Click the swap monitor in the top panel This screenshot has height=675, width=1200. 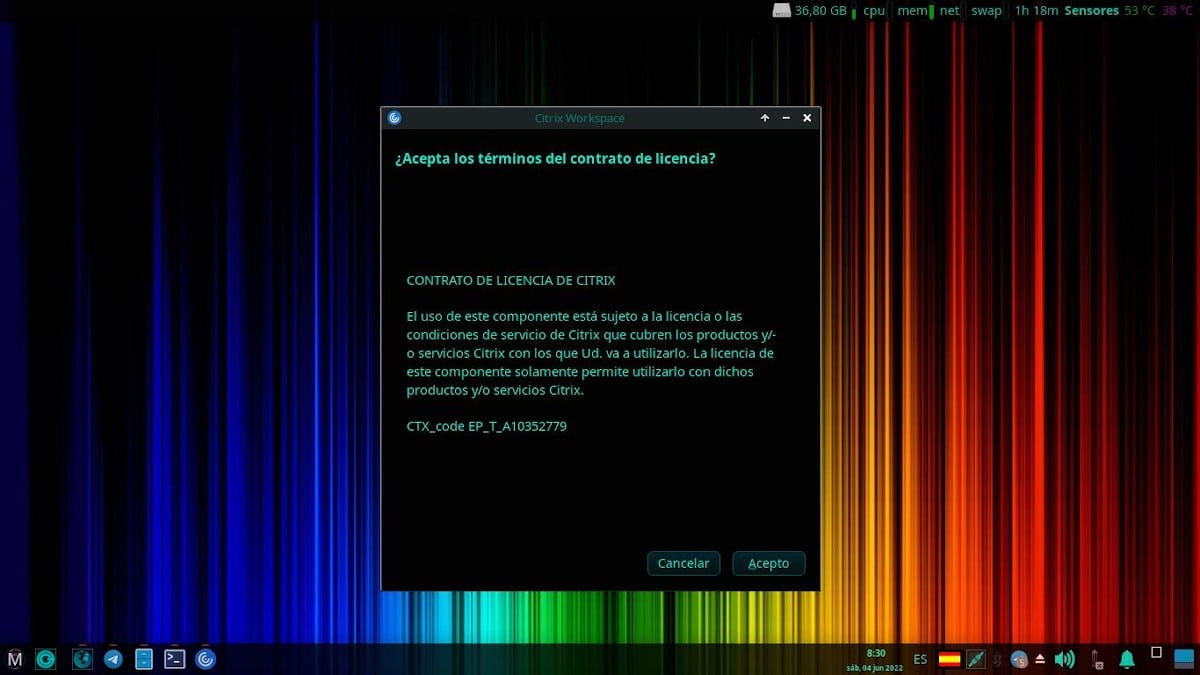tap(986, 11)
